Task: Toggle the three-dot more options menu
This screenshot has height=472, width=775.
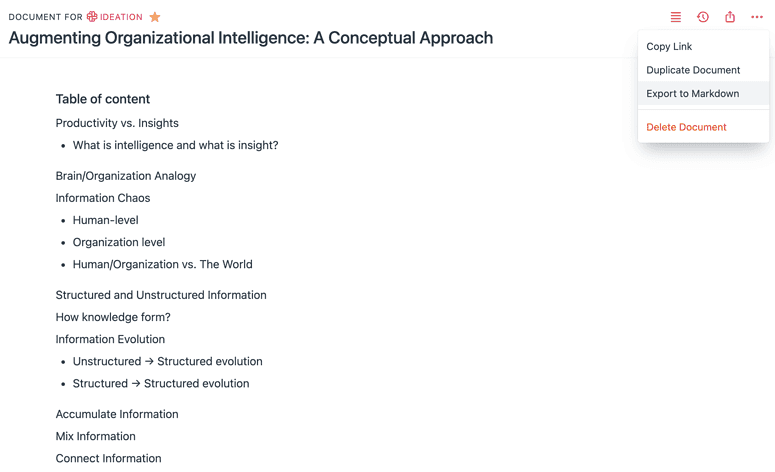Action: coord(757,17)
